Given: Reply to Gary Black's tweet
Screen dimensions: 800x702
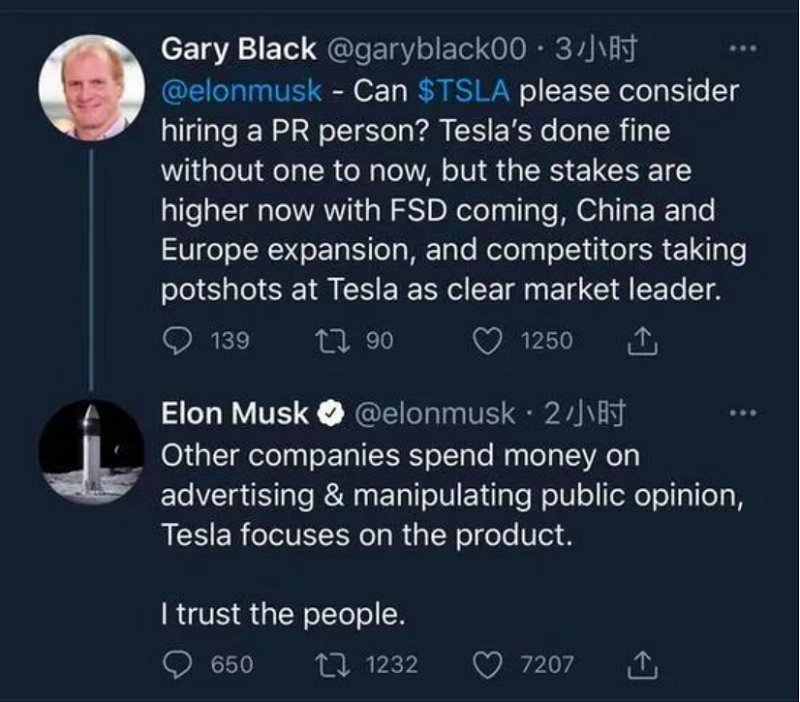Looking at the screenshot, I should click(177, 342).
